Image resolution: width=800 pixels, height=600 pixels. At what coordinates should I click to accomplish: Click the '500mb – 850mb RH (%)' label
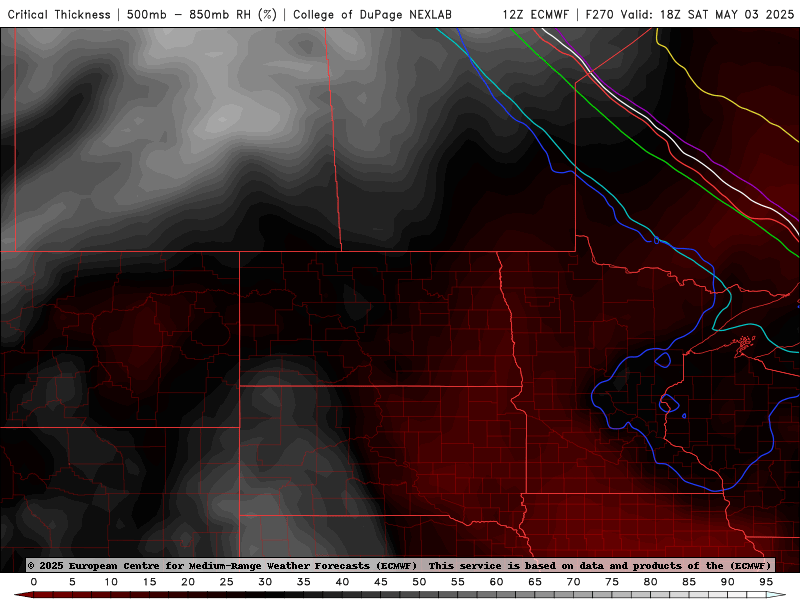[x=202, y=14]
